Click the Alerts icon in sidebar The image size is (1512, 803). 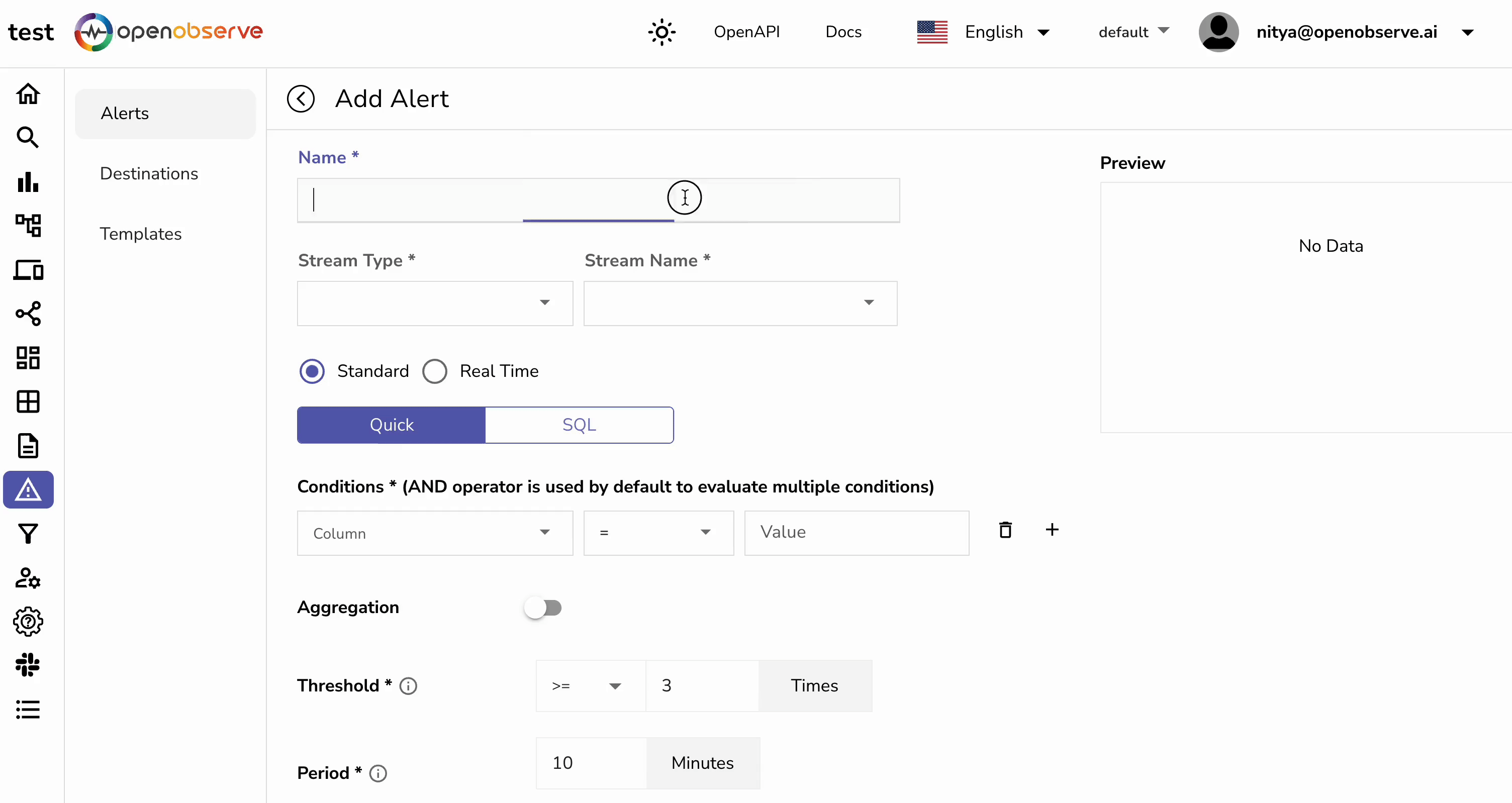tap(27, 490)
